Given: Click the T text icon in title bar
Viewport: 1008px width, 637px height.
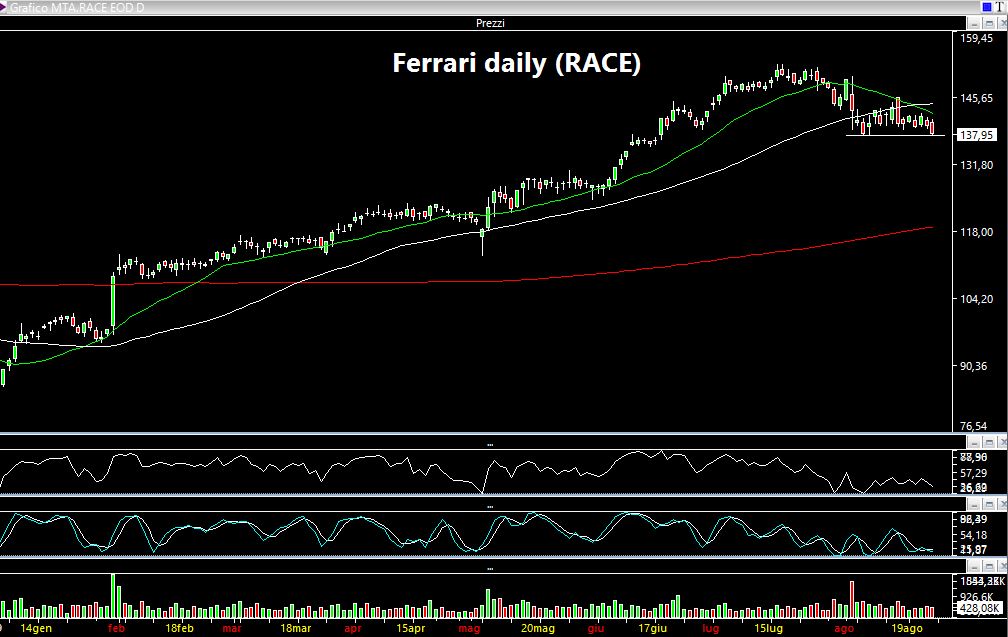Looking at the screenshot, I should pos(999,7).
